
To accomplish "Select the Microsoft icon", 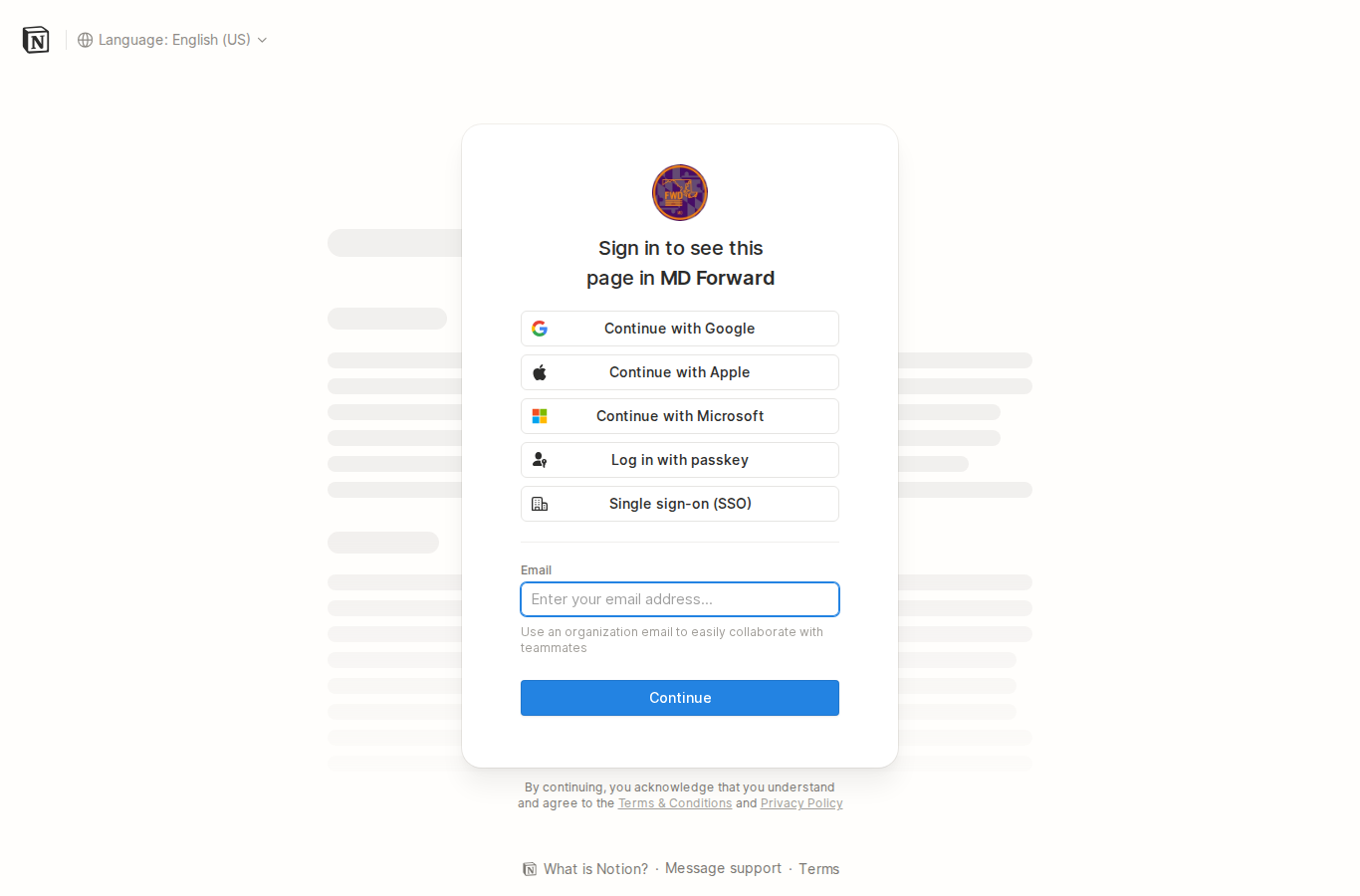I will [x=539, y=415].
